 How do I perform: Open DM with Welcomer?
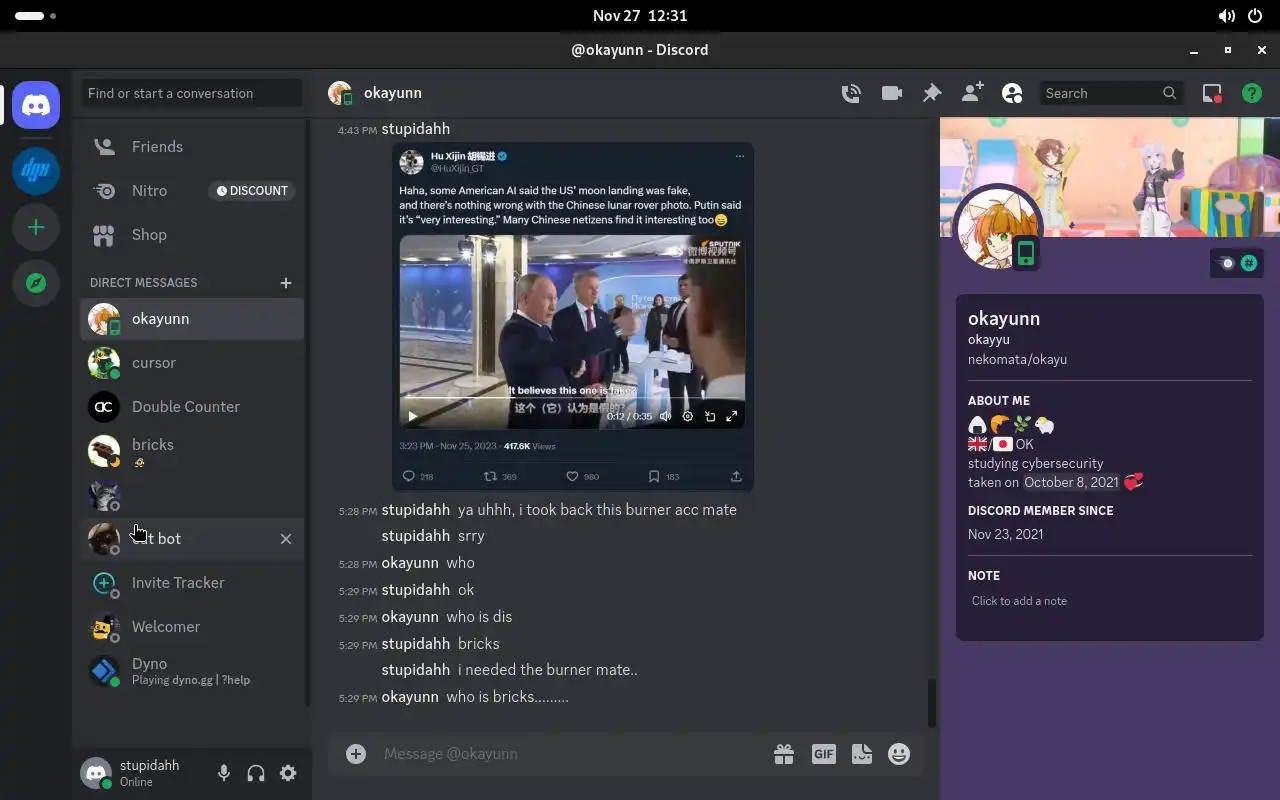tap(192, 627)
